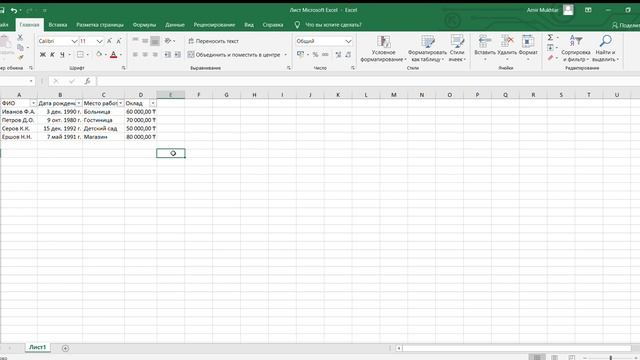Screen dimensions: 640x360
Task: Apply percent style with the % icon
Action: (x=315, y=54)
